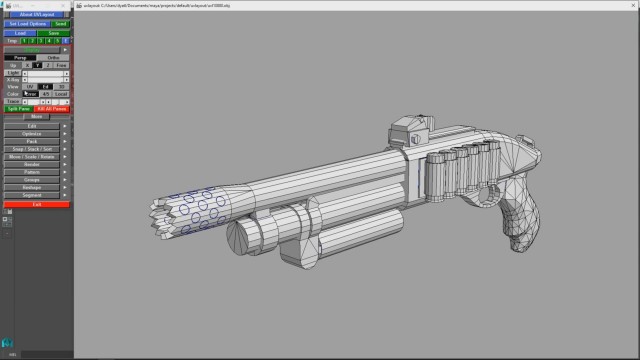Switch View to 3D mode

tap(62, 87)
